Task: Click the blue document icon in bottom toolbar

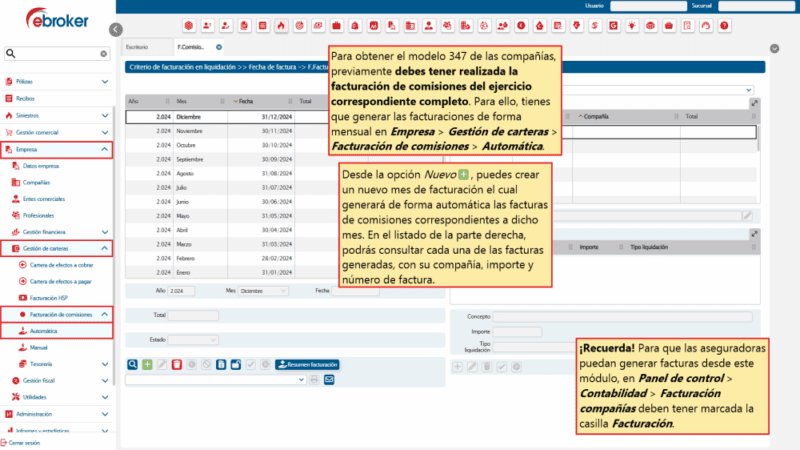Action: click(221, 365)
